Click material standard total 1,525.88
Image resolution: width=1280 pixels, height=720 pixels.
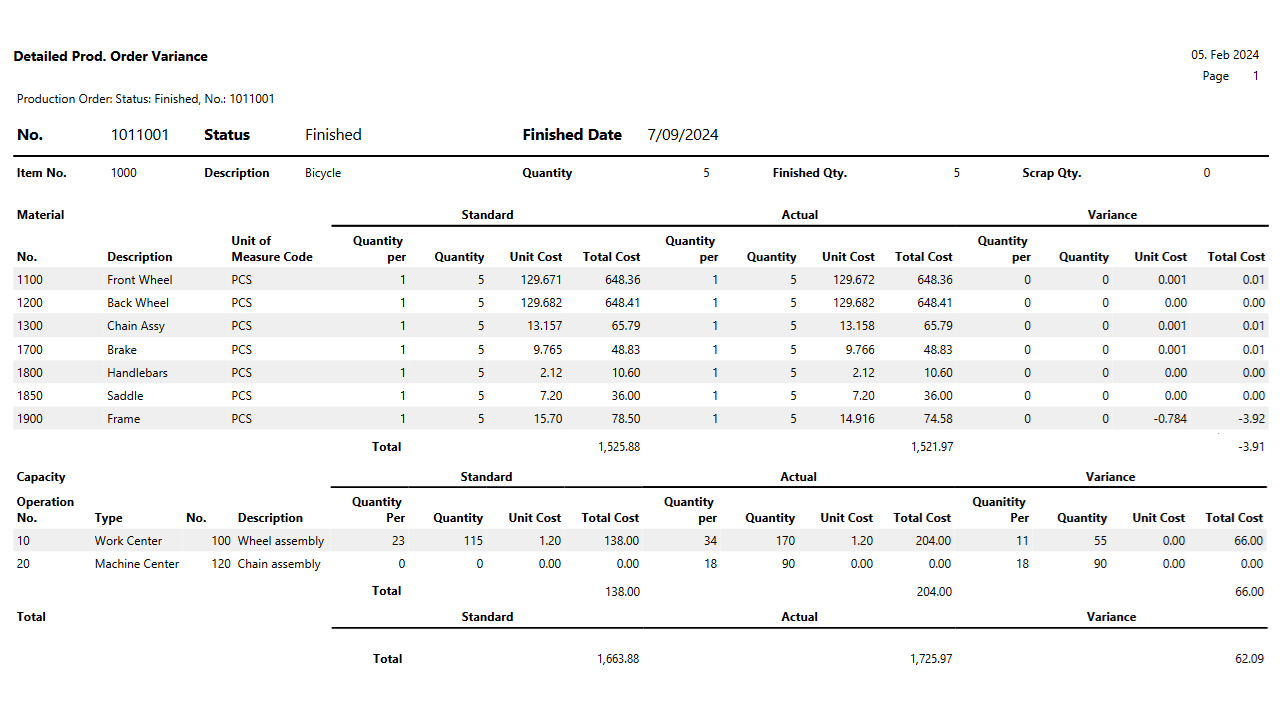click(618, 447)
